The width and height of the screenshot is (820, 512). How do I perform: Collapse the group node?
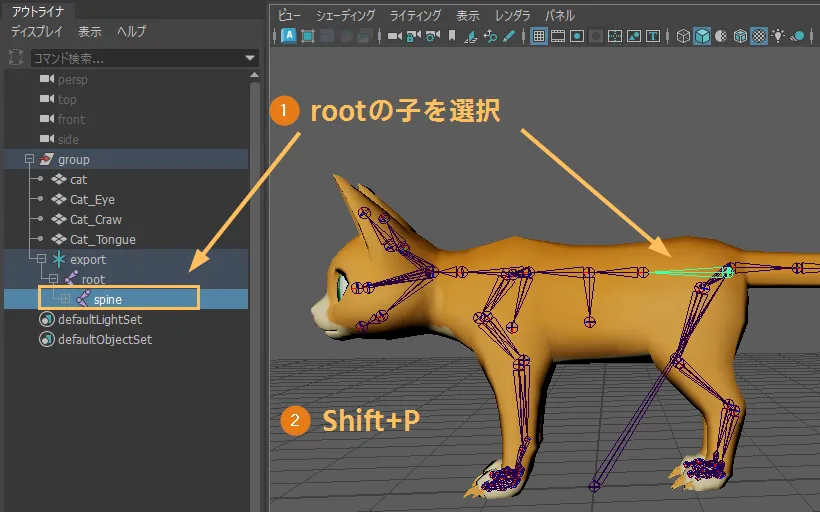29,159
